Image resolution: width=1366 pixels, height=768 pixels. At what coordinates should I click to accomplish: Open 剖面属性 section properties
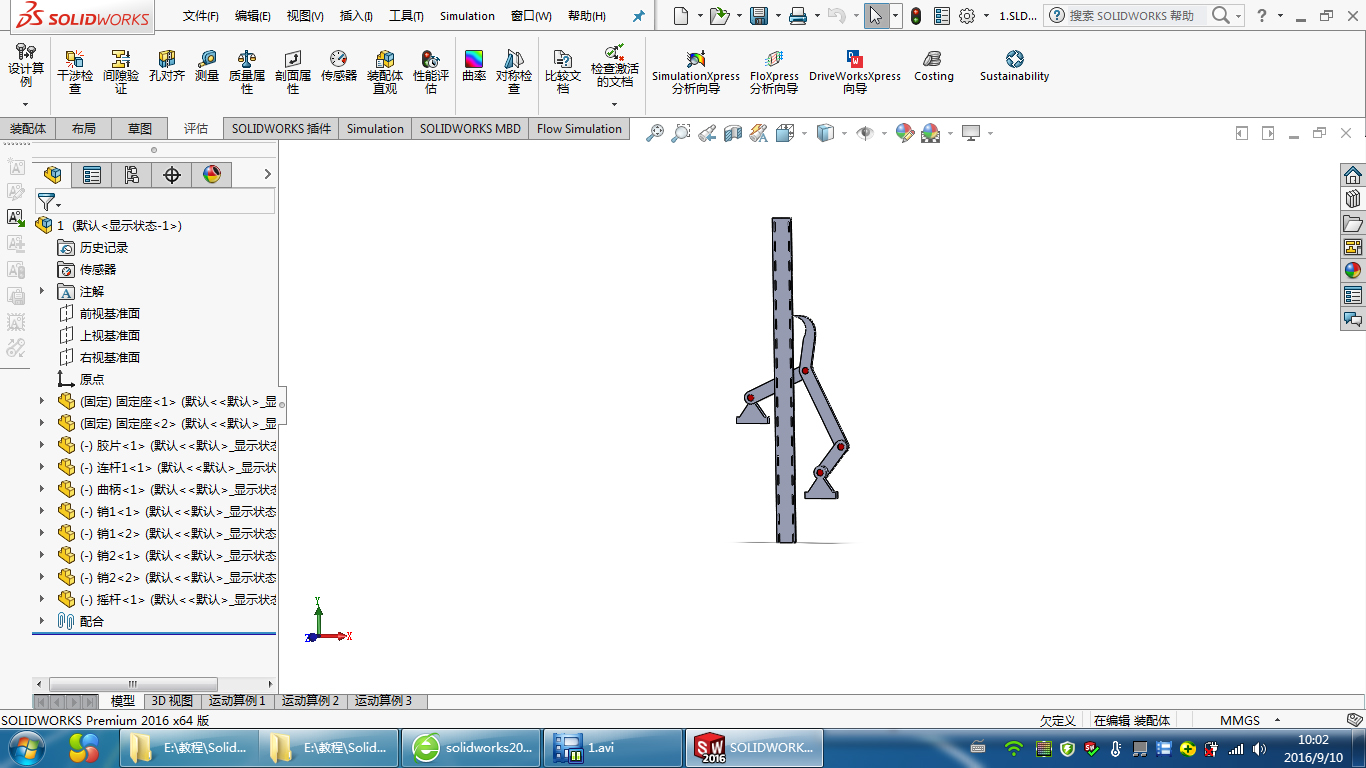[293, 72]
